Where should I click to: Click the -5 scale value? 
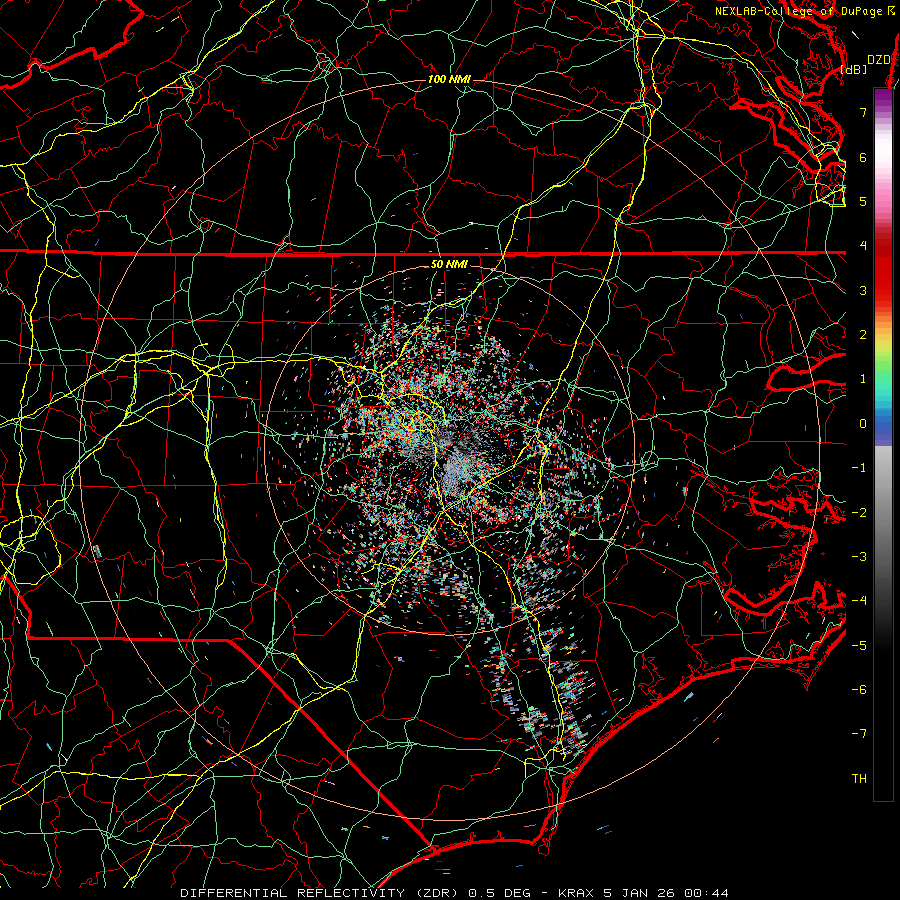click(x=859, y=646)
